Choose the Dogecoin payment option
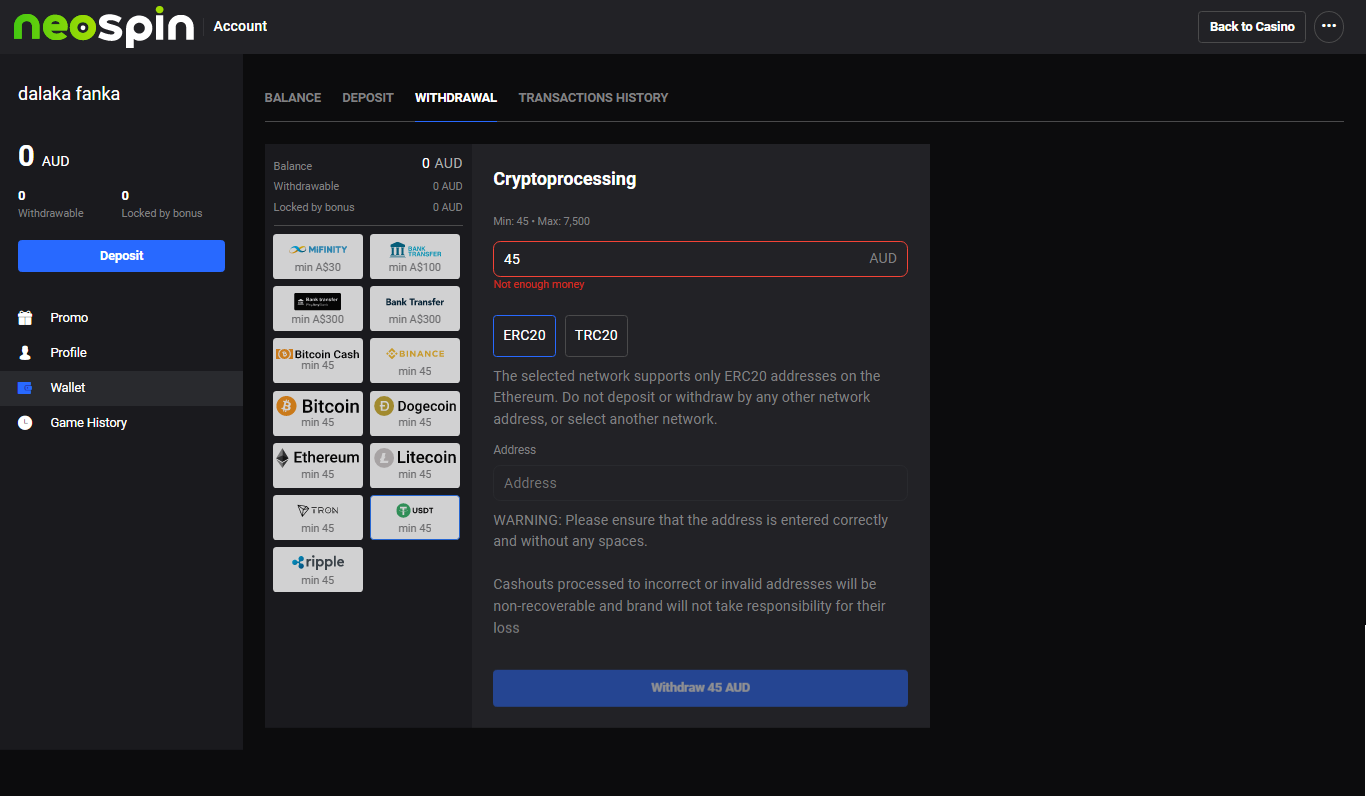 pyautogui.click(x=414, y=413)
